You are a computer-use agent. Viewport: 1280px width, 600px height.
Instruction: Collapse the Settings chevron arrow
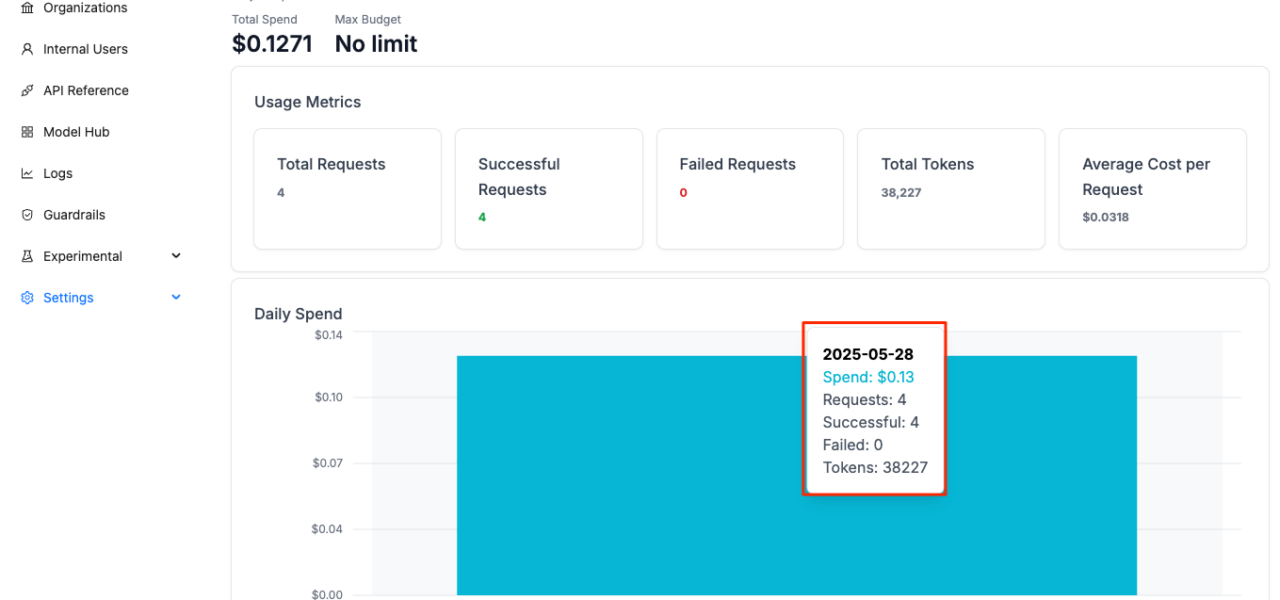pyautogui.click(x=176, y=298)
